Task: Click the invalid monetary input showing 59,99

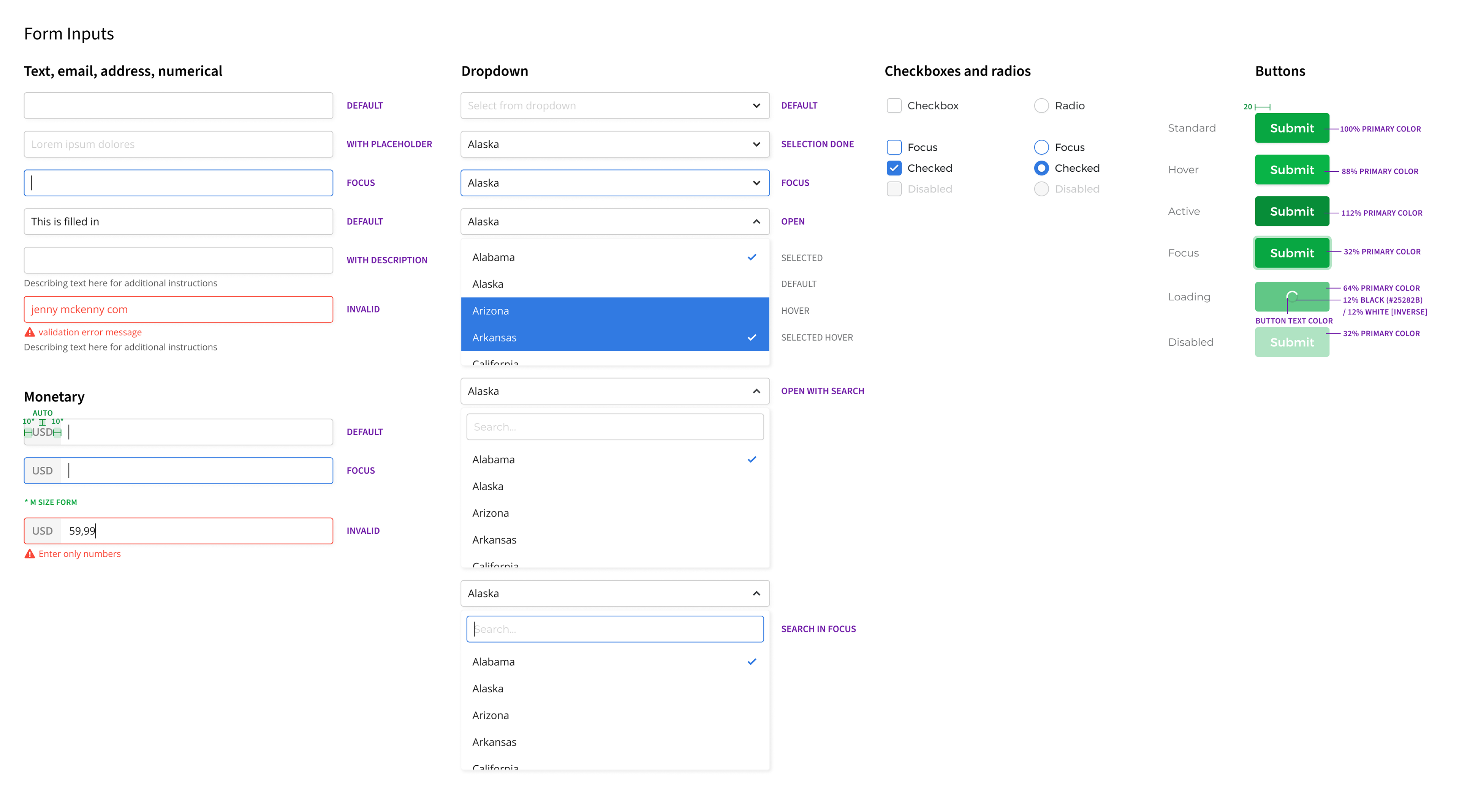Action: click(179, 531)
